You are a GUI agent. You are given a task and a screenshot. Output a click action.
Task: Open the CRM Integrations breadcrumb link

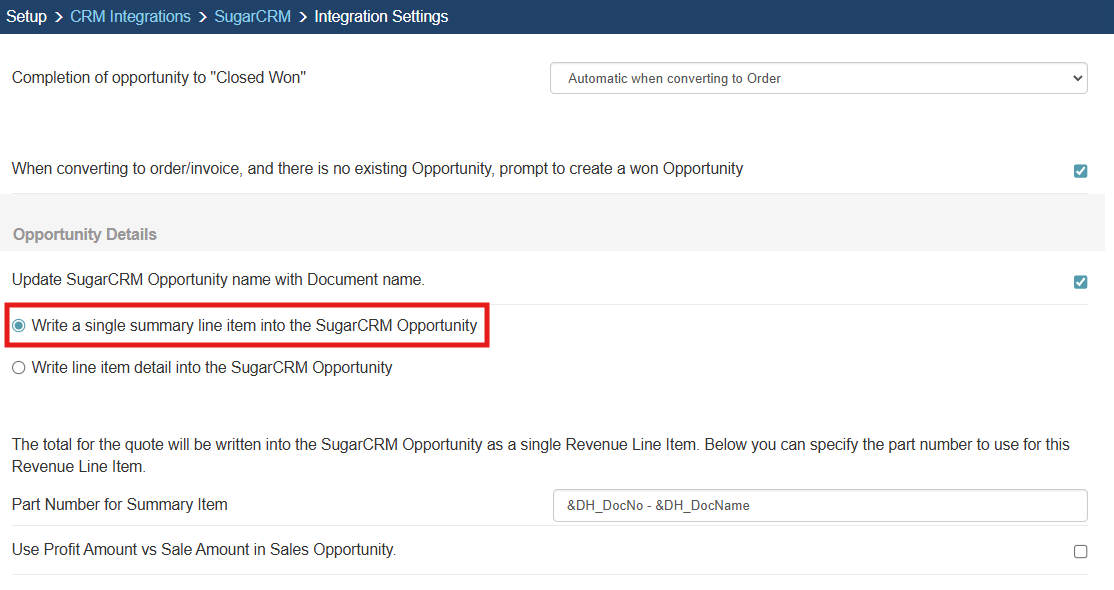coord(130,16)
